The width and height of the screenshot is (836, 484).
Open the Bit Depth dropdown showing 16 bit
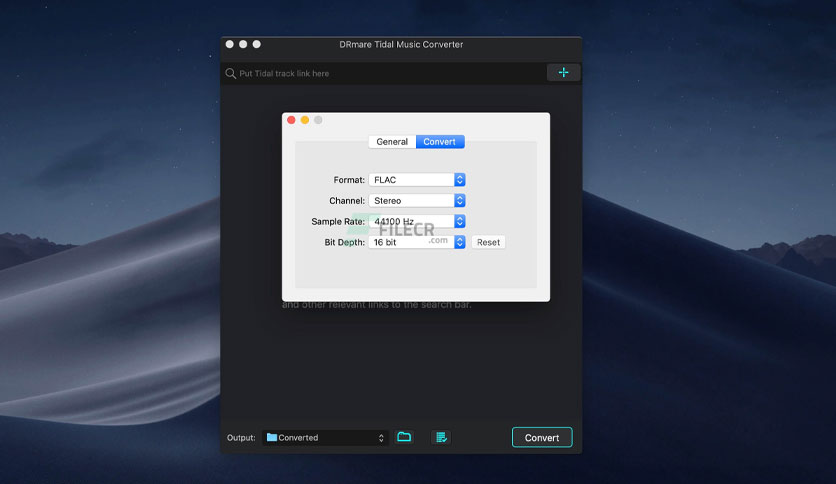(x=417, y=242)
